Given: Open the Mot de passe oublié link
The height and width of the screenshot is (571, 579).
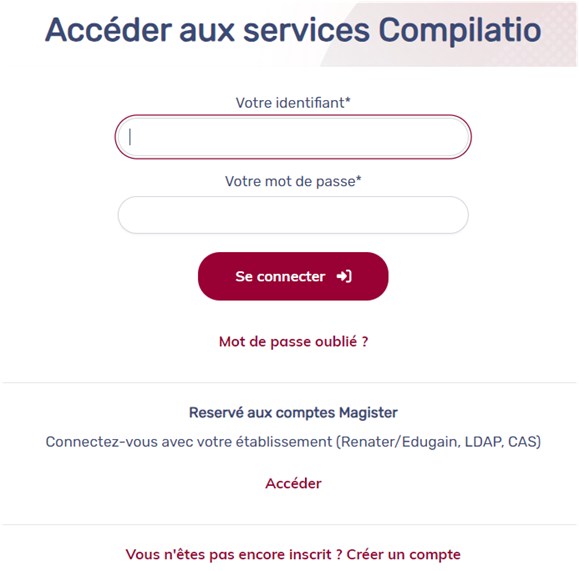Looking at the screenshot, I should coord(293,342).
